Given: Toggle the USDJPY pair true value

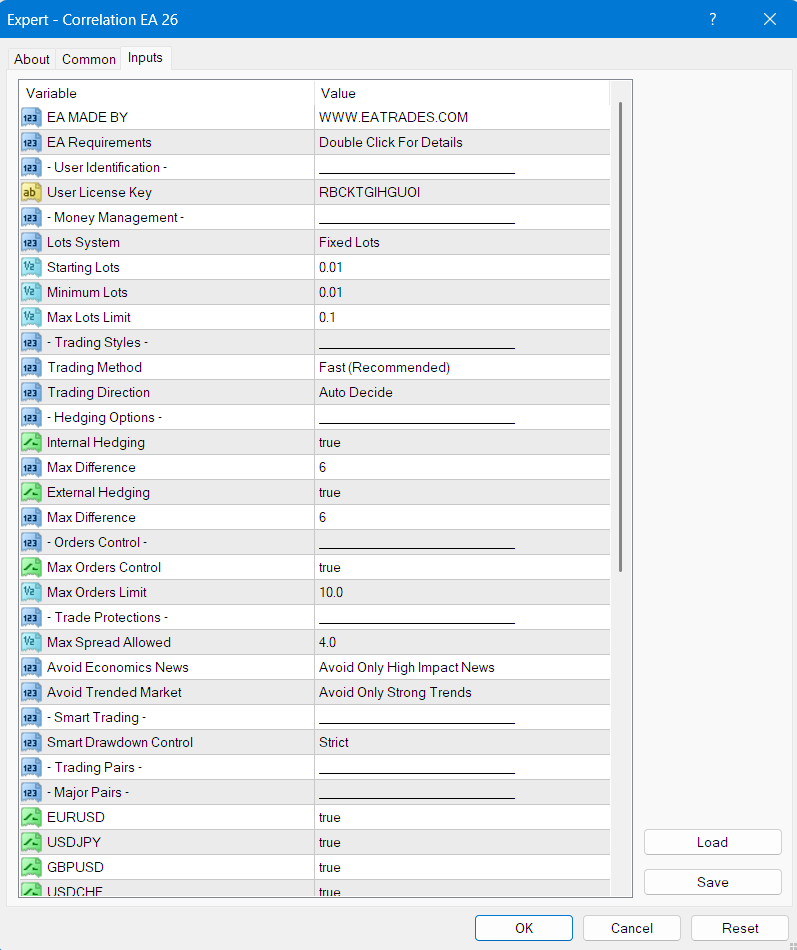Looking at the screenshot, I should (330, 842).
